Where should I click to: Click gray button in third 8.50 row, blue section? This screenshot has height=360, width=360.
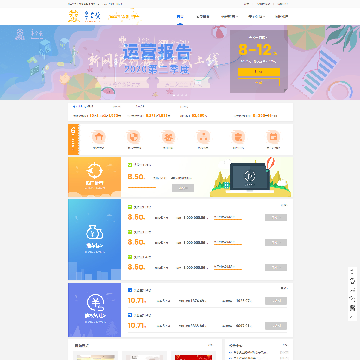tap(276, 267)
